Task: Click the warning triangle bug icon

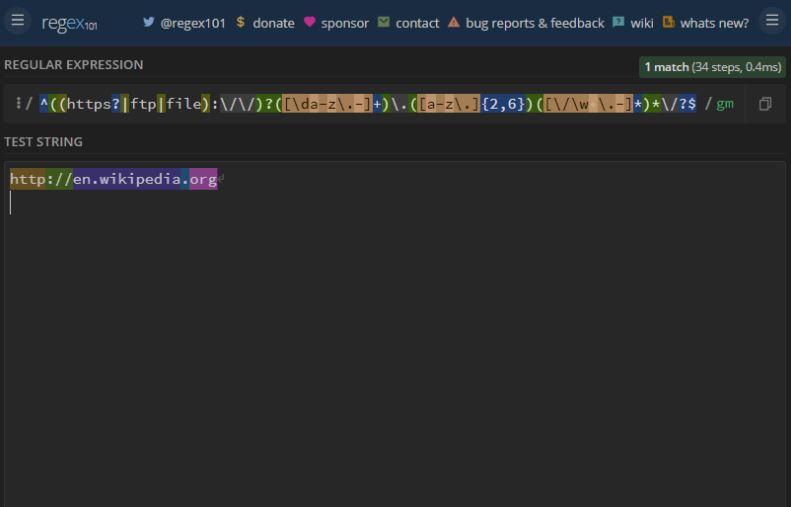Action: [x=454, y=22]
